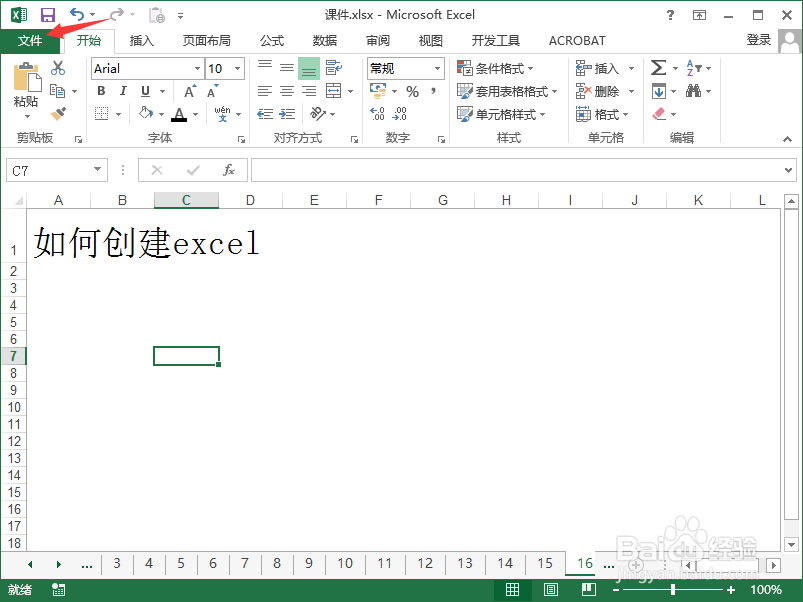Screen dimensions: 803x602
Task: Click the AutoSum sigma icon
Action: tap(659, 68)
